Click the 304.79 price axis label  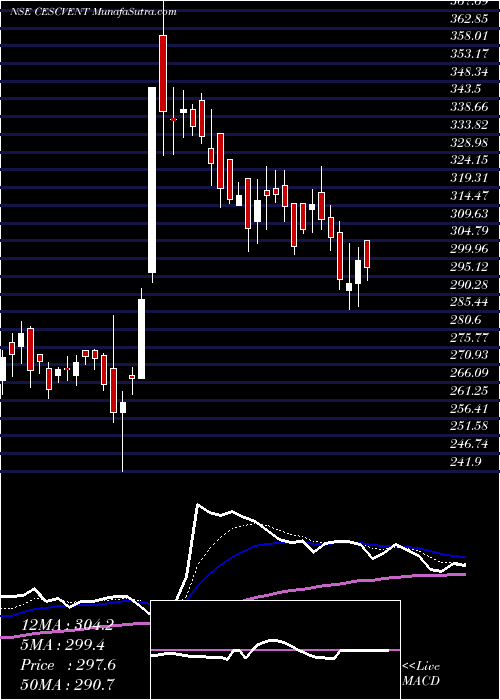pos(470,231)
